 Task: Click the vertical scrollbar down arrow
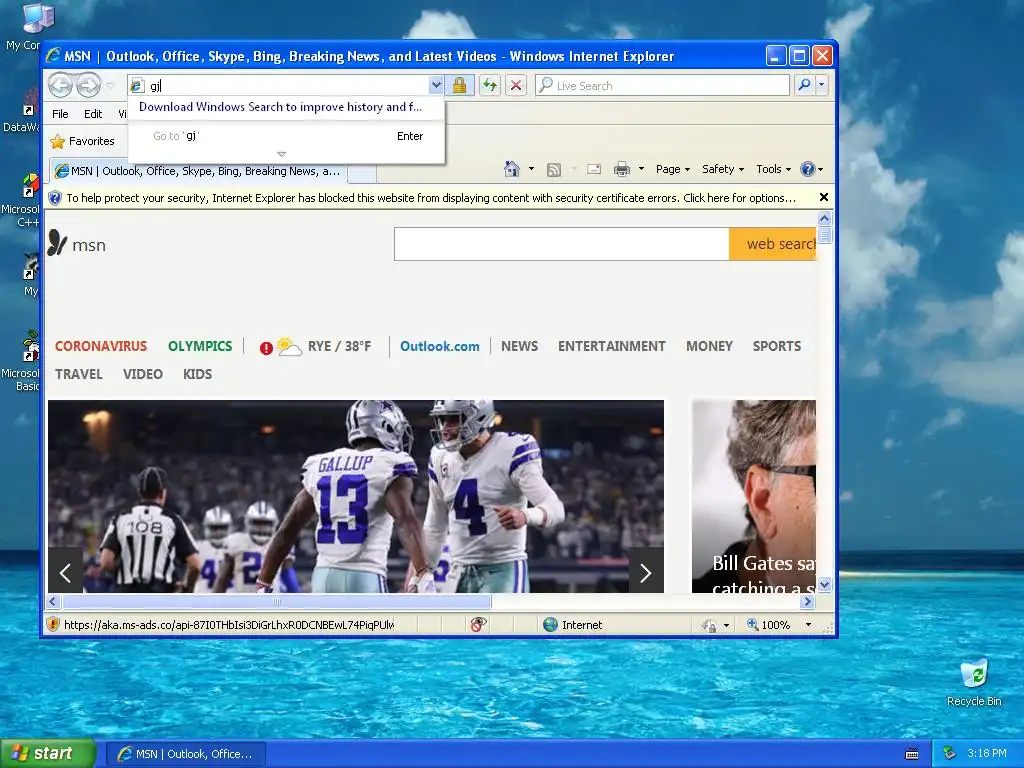coord(824,584)
